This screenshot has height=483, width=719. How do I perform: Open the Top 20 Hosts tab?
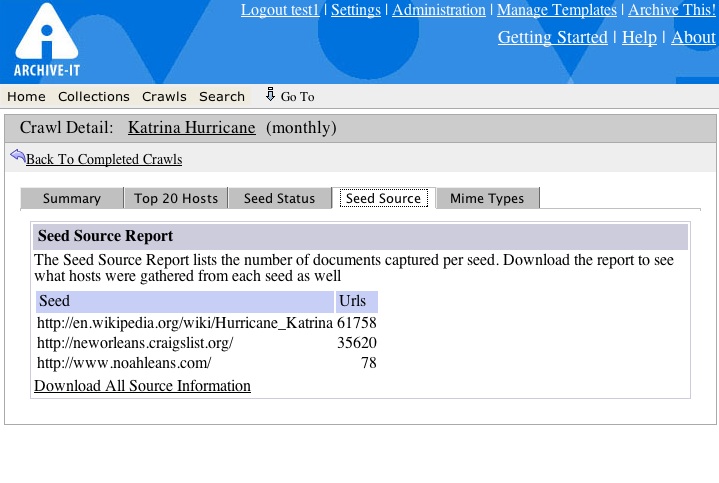(176, 198)
